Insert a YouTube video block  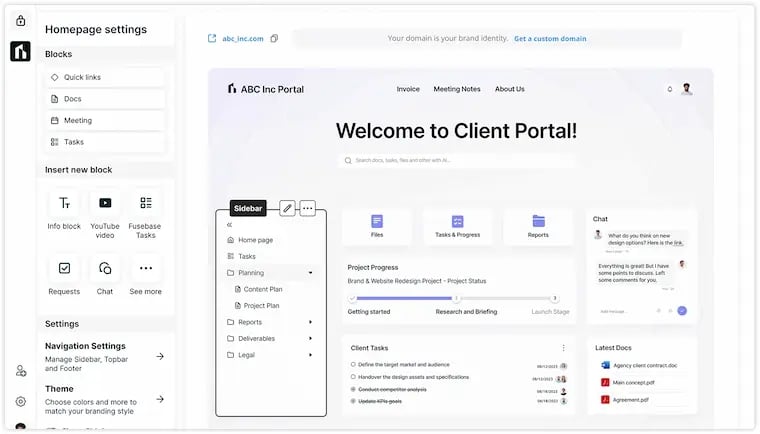pyautogui.click(x=105, y=203)
